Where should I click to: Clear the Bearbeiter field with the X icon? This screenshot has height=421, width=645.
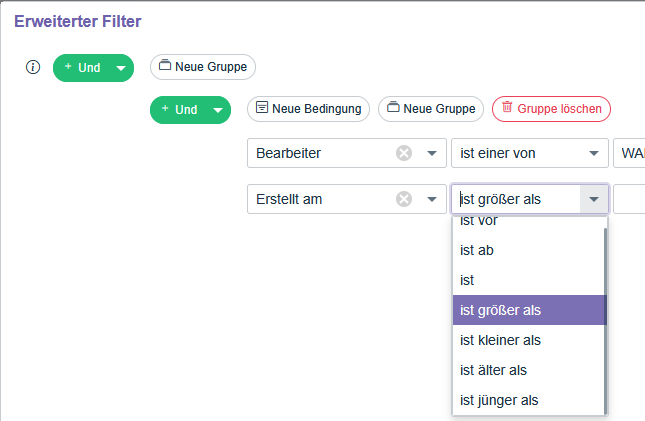[404, 153]
